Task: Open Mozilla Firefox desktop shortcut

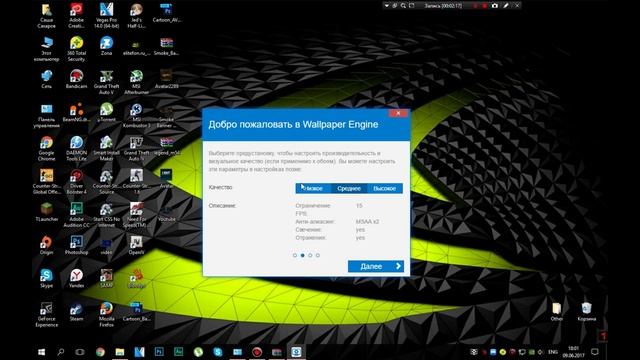Action: pos(107,315)
